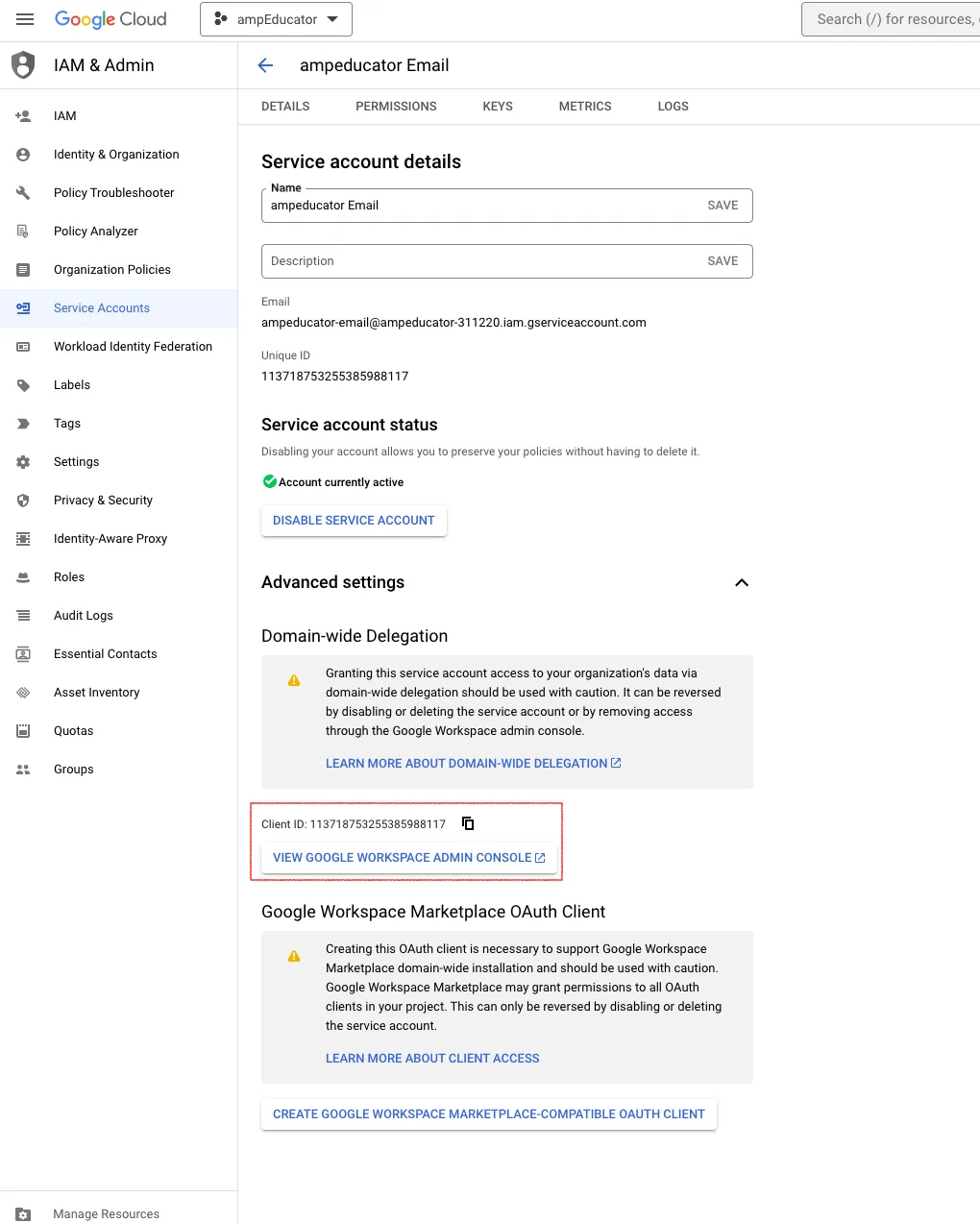
Task: Open Learn More About Domain-Wide Delegation link
Action: click(474, 764)
